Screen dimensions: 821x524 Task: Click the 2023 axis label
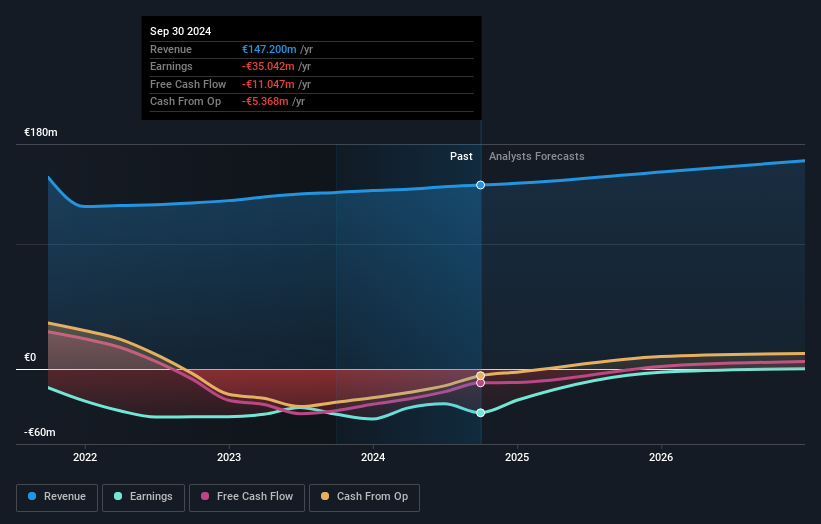(x=229, y=457)
